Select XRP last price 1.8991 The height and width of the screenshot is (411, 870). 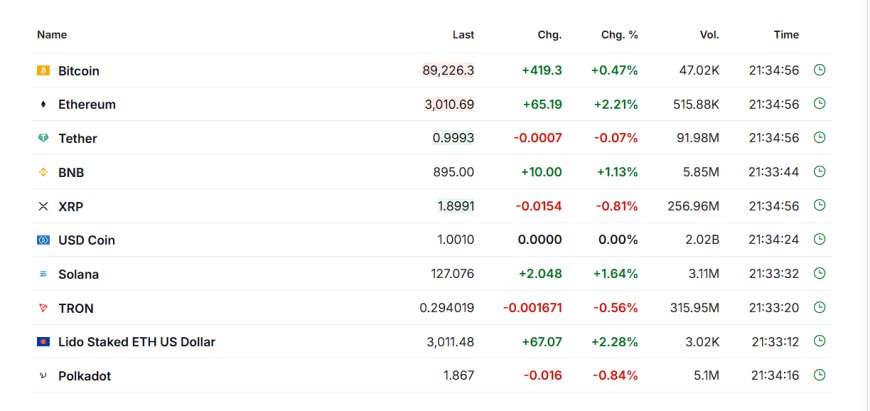coord(456,206)
